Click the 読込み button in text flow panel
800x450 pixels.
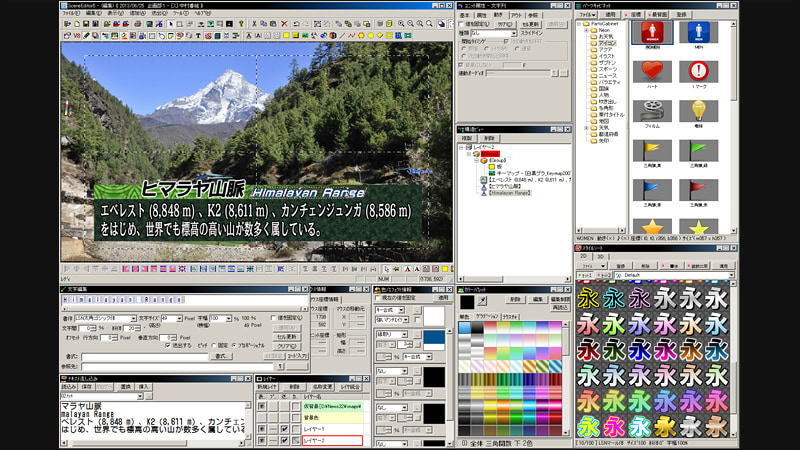click(69, 387)
